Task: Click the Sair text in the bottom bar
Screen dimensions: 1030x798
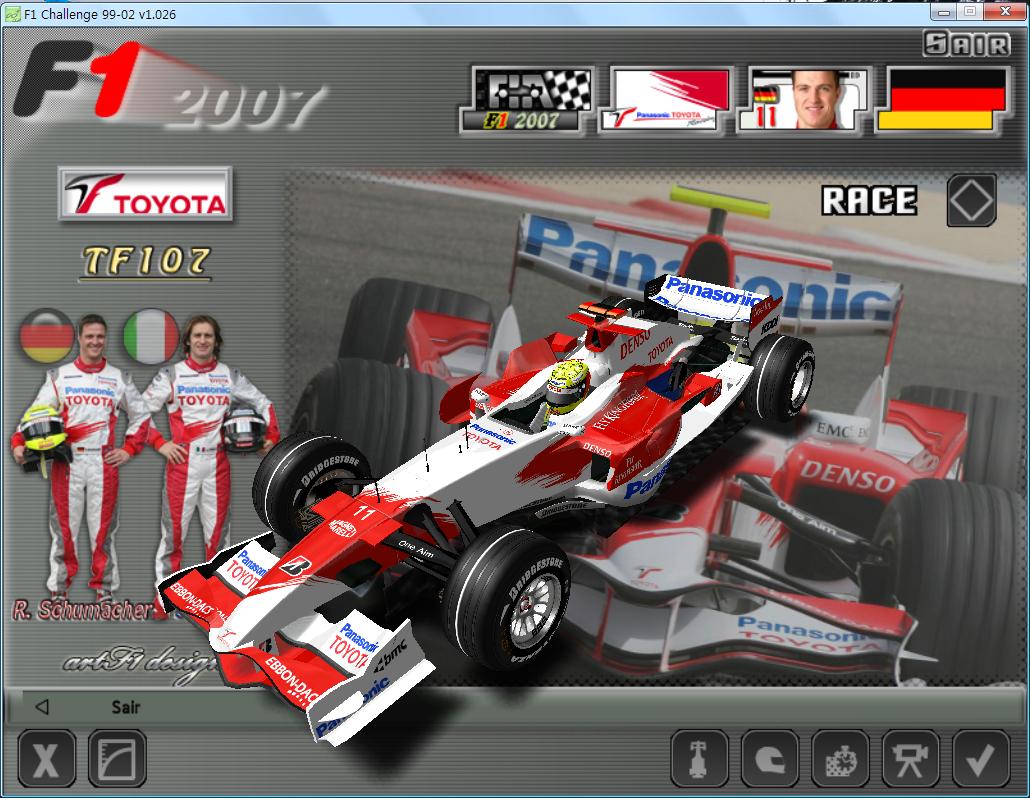Action: pyautogui.click(x=125, y=707)
